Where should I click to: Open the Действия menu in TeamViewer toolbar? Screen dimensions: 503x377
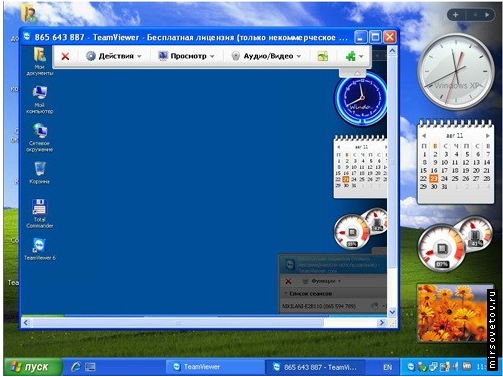[114, 56]
